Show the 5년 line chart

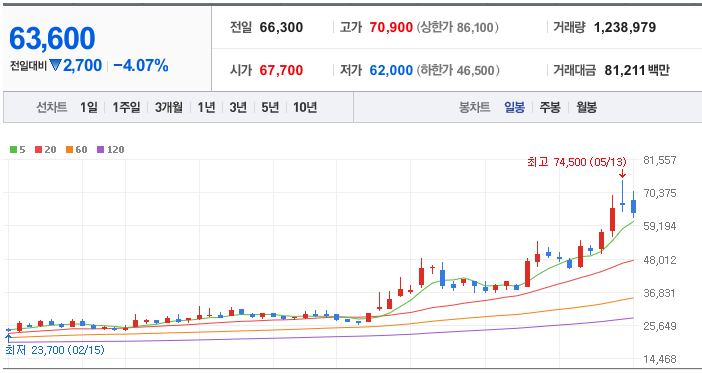click(270, 107)
